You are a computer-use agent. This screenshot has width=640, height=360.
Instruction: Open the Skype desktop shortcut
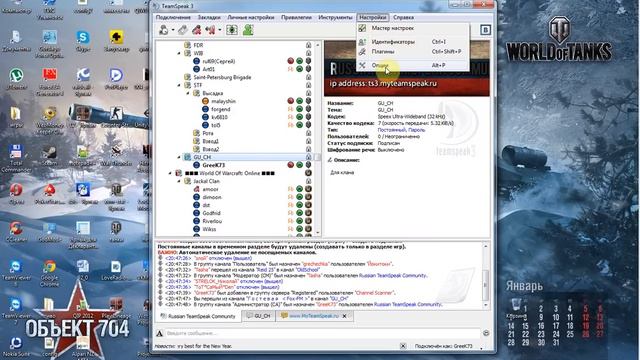pos(83,42)
